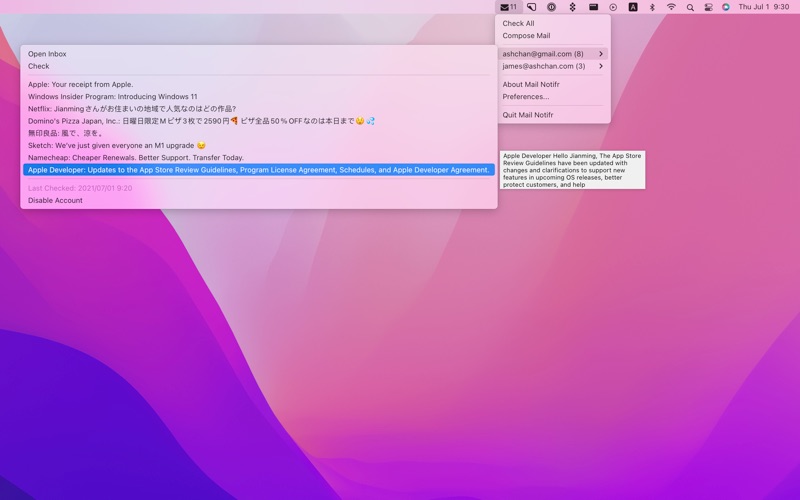
Task: Click the Mail Notifr envelope menu bar icon
Action: click(508, 7)
